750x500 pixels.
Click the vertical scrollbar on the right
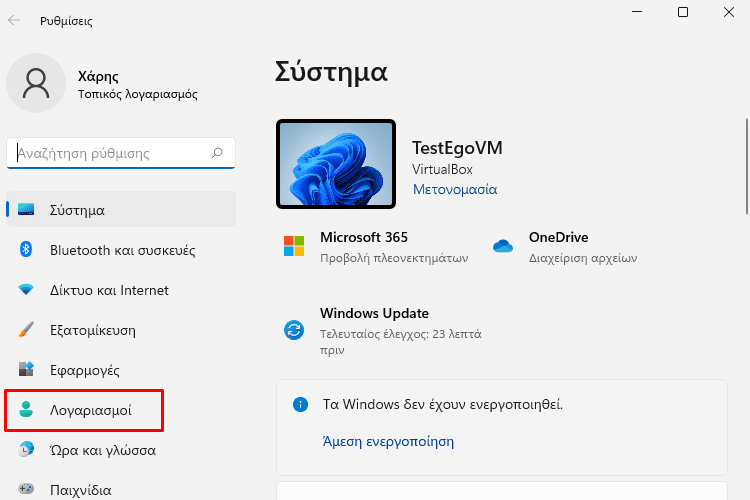tap(747, 167)
